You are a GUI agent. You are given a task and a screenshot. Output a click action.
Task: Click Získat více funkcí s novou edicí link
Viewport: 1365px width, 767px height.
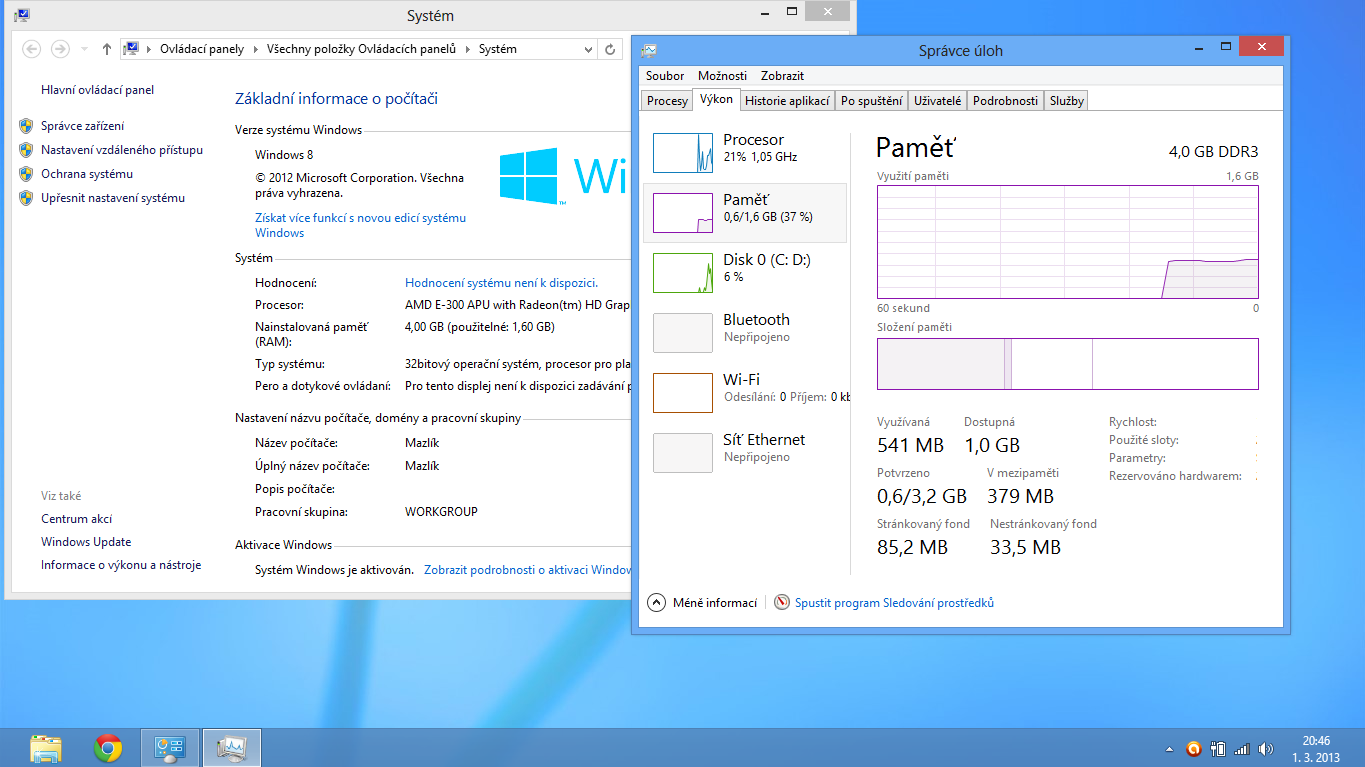(x=360, y=225)
